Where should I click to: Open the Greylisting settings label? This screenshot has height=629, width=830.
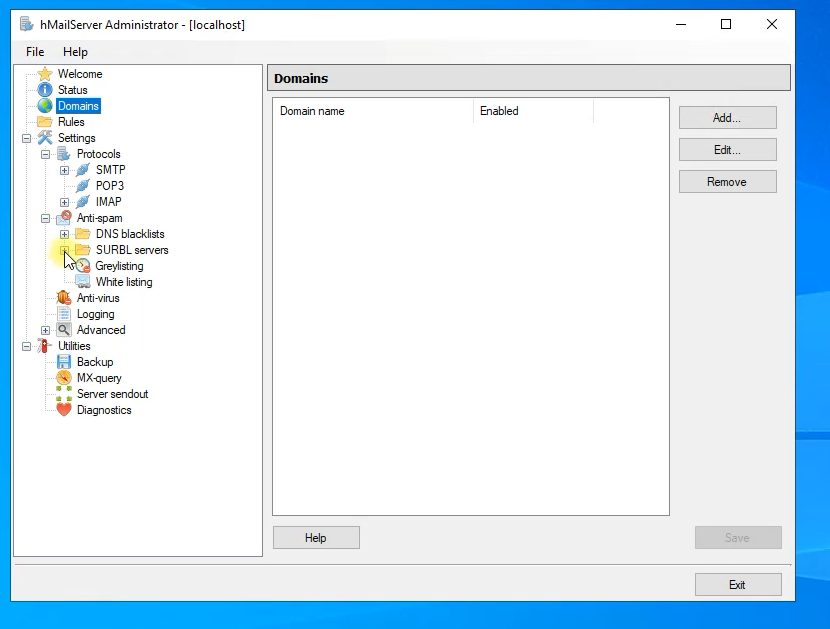[x=119, y=266]
